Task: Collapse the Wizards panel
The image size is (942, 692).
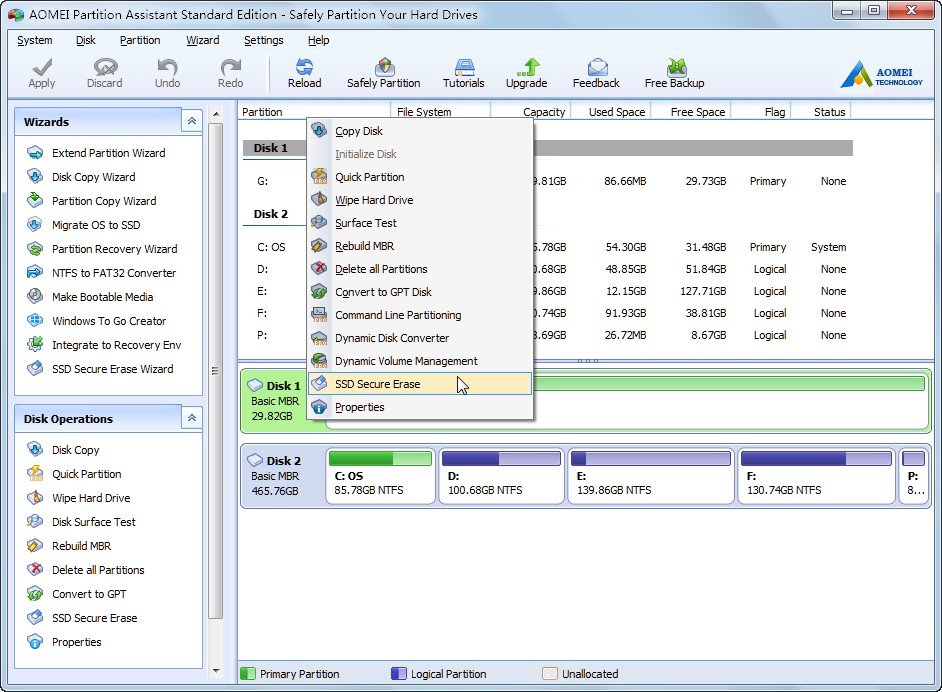Action: (191, 121)
